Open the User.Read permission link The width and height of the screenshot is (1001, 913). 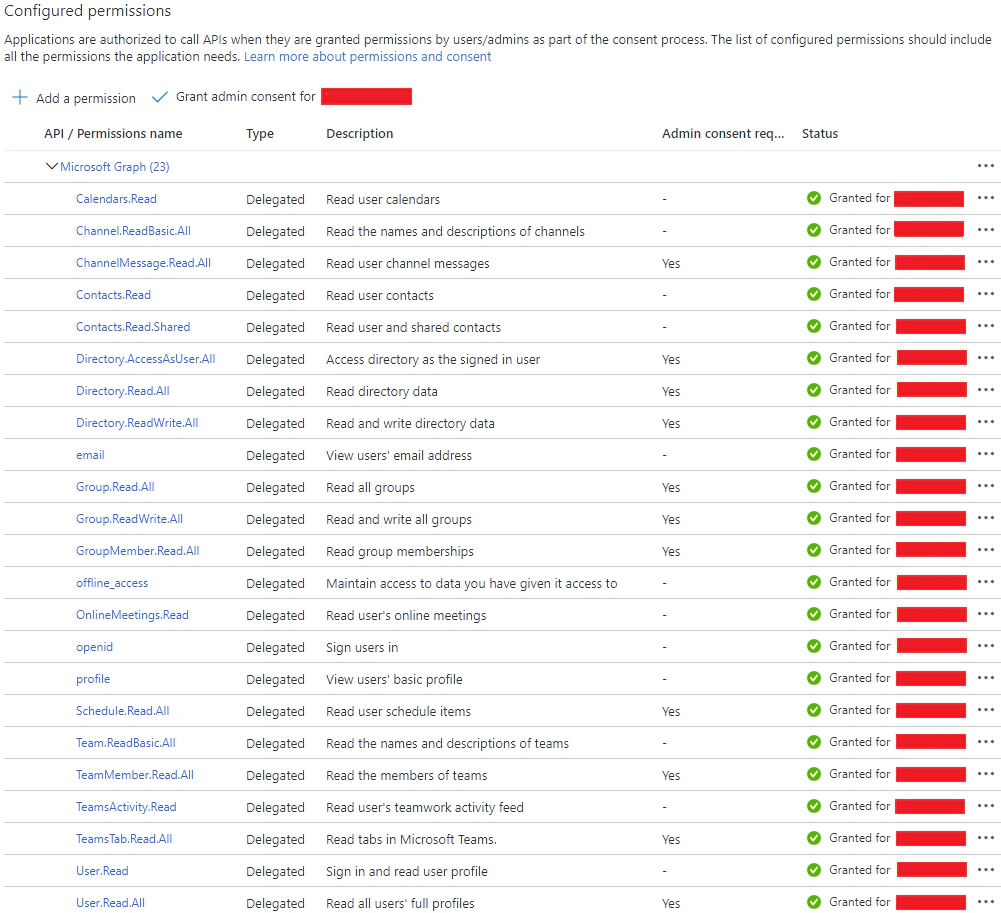click(102, 870)
